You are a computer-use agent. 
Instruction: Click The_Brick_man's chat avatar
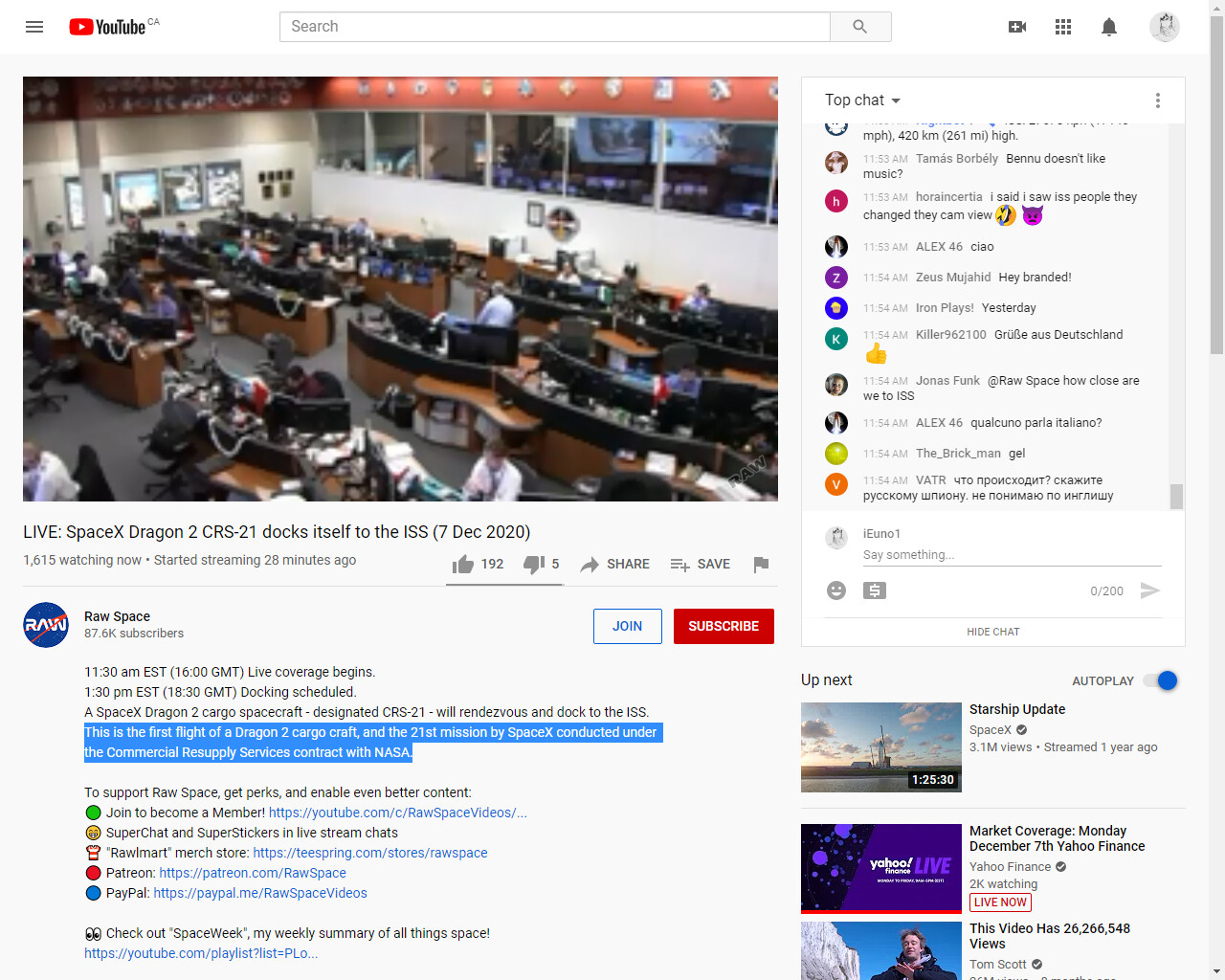coord(836,454)
